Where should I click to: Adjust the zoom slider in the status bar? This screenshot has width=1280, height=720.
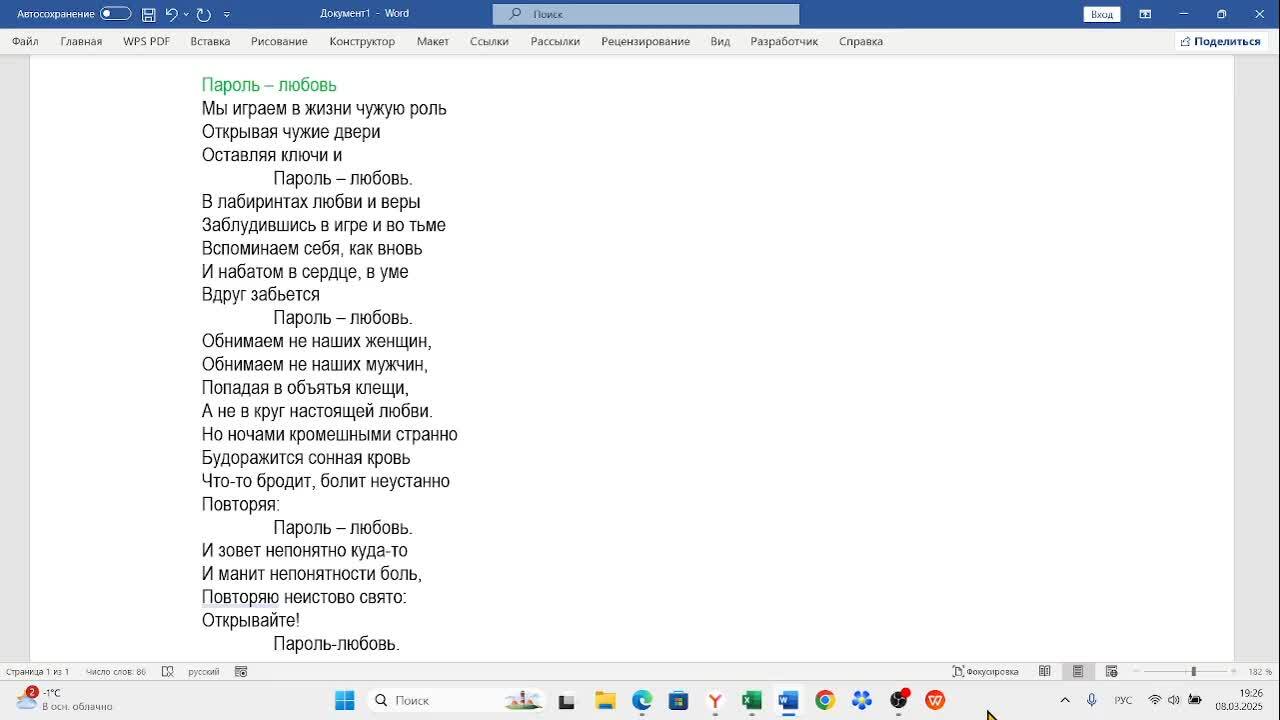point(1192,671)
